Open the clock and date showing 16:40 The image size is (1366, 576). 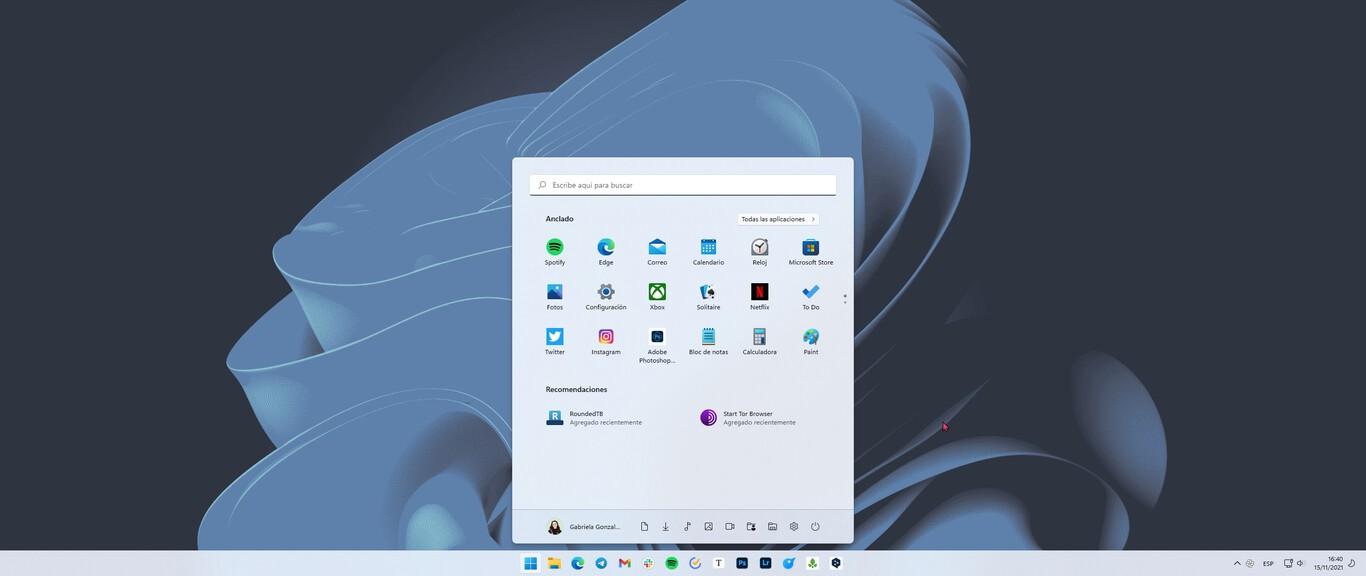tap(1329, 563)
